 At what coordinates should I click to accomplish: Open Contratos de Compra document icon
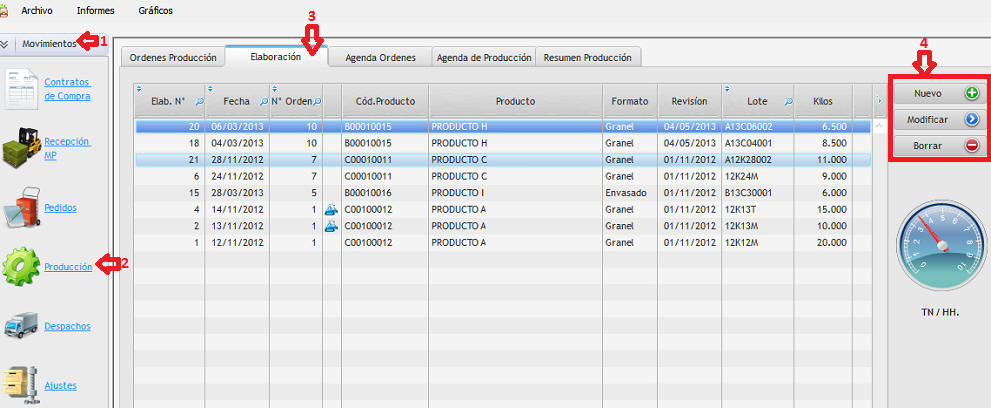click(x=21, y=89)
